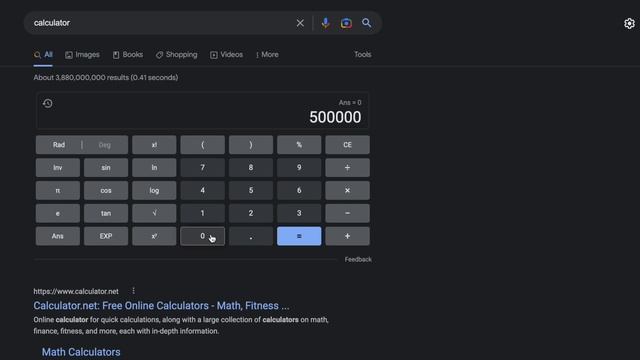Open the Tools filter options
The image size is (640, 360).
[x=362, y=54]
